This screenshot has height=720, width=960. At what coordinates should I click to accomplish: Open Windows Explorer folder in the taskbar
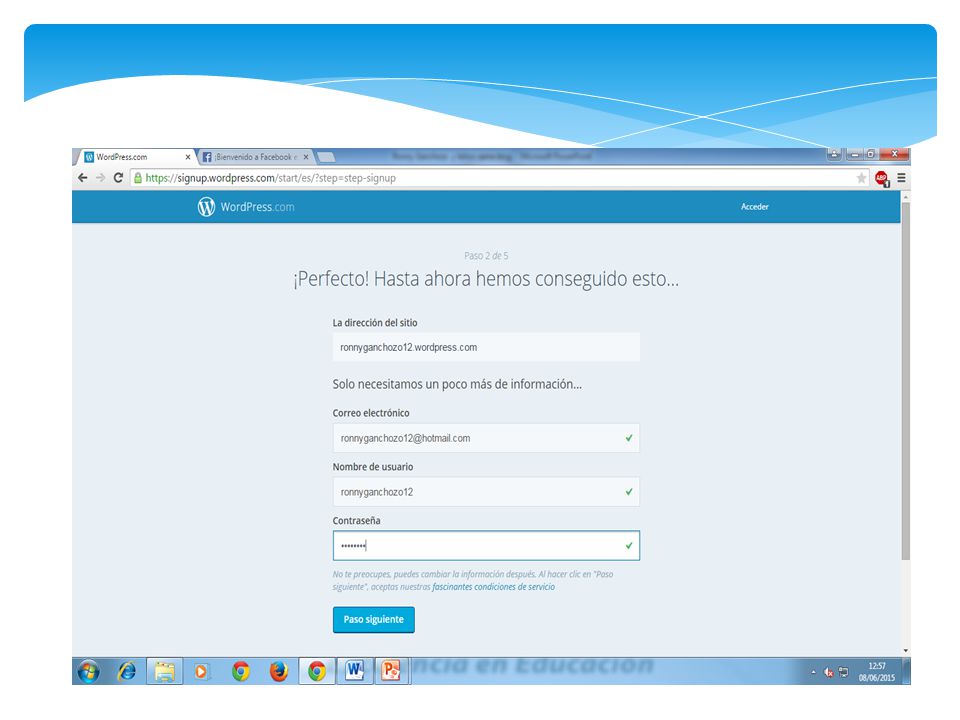(x=165, y=672)
